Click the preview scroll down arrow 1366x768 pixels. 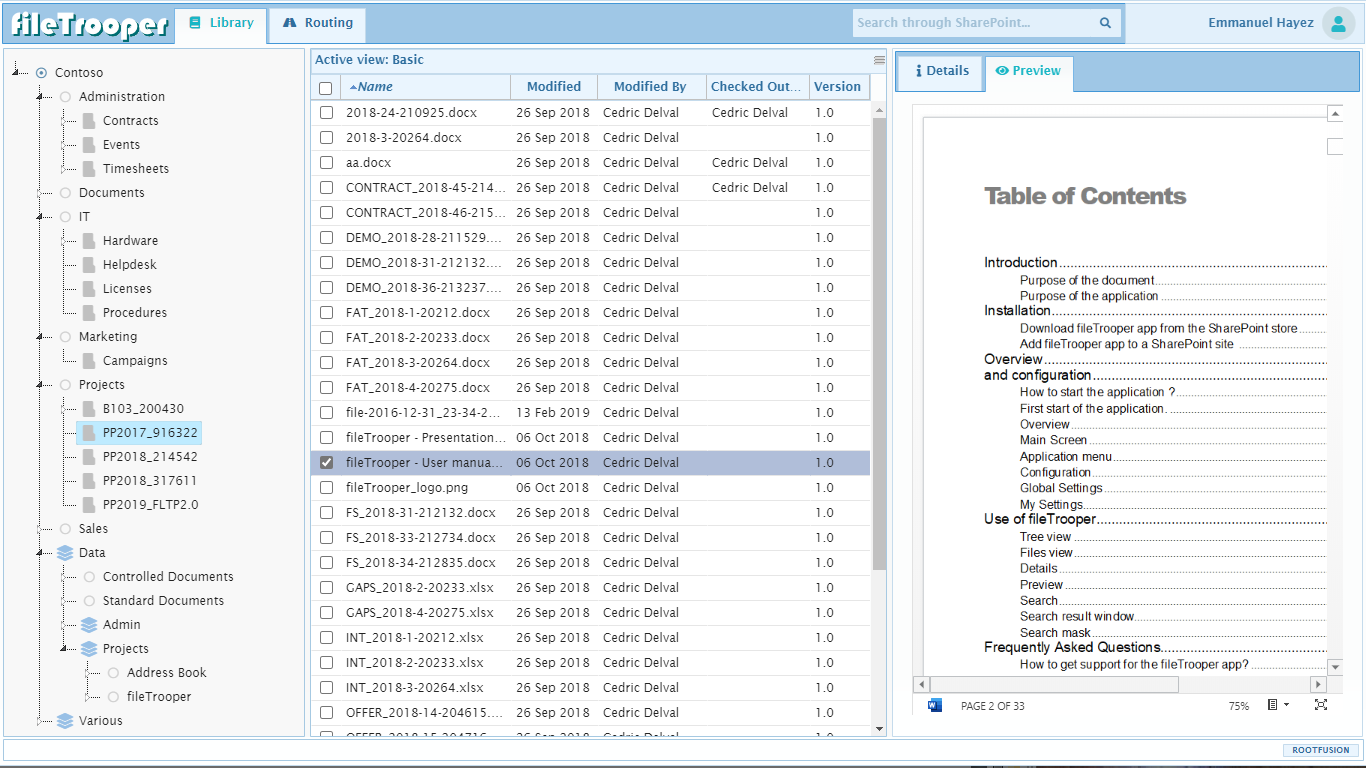tap(1334, 667)
